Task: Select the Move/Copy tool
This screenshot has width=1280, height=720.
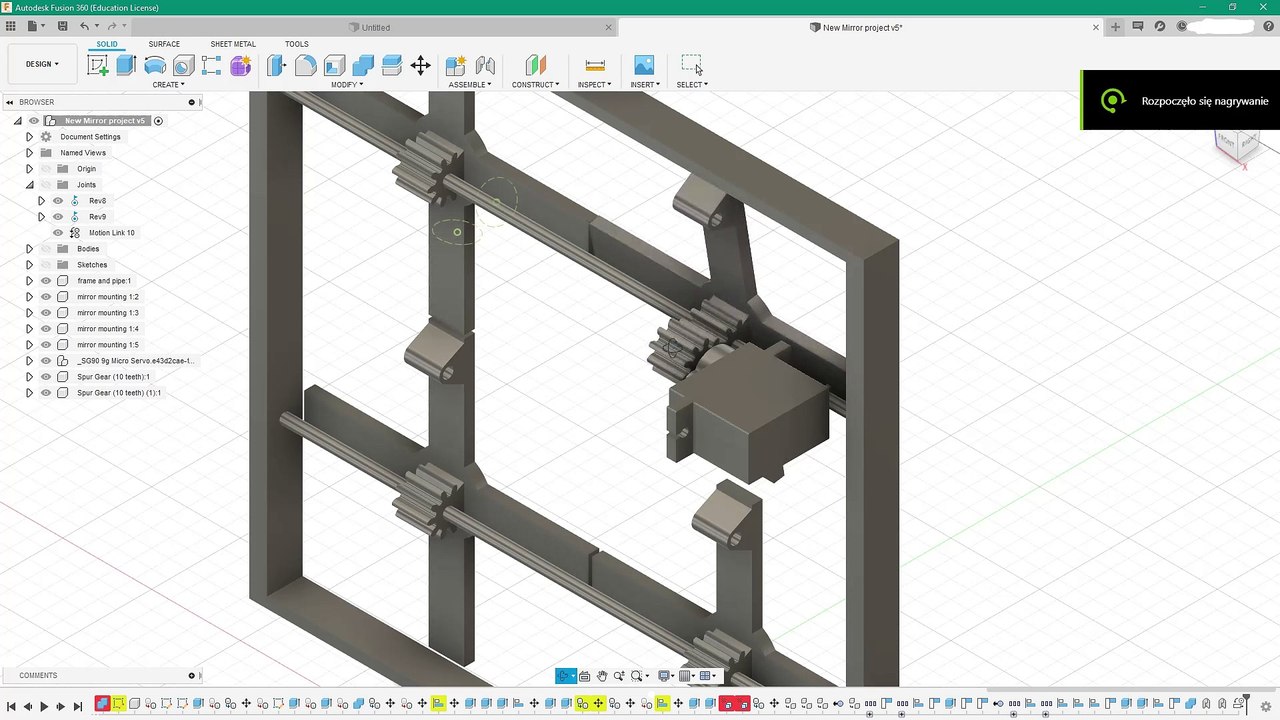Action: tap(421, 66)
